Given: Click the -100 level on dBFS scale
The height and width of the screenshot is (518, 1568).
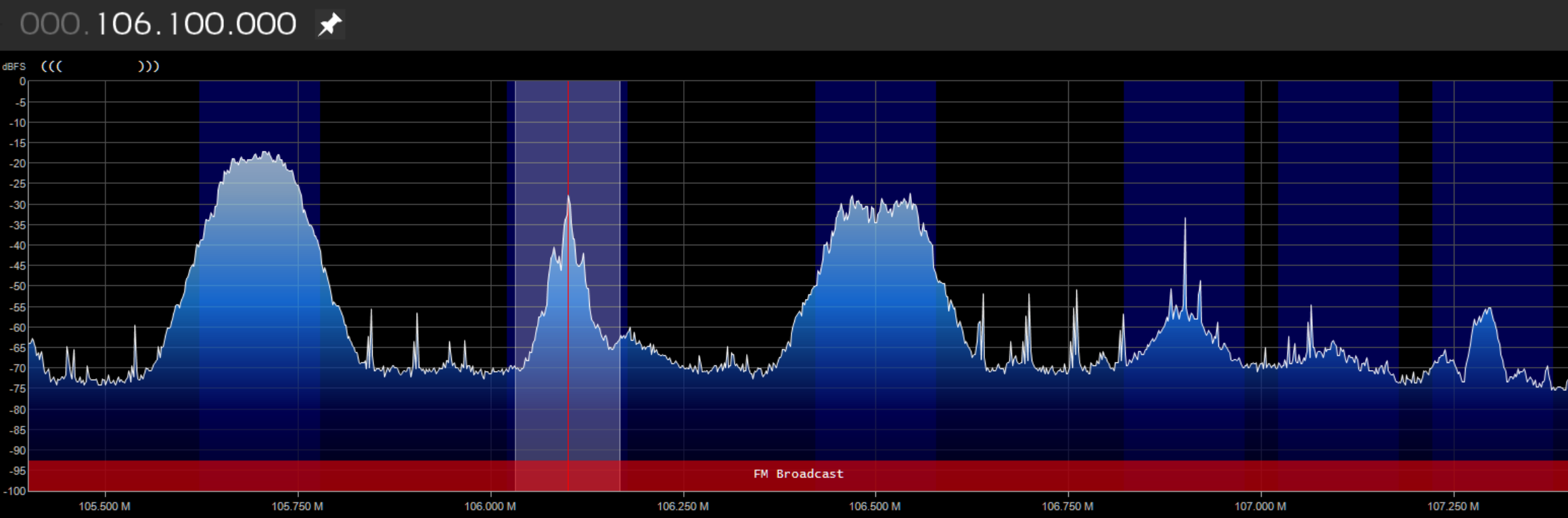Looking at the screenshot, I should point(15,492).
